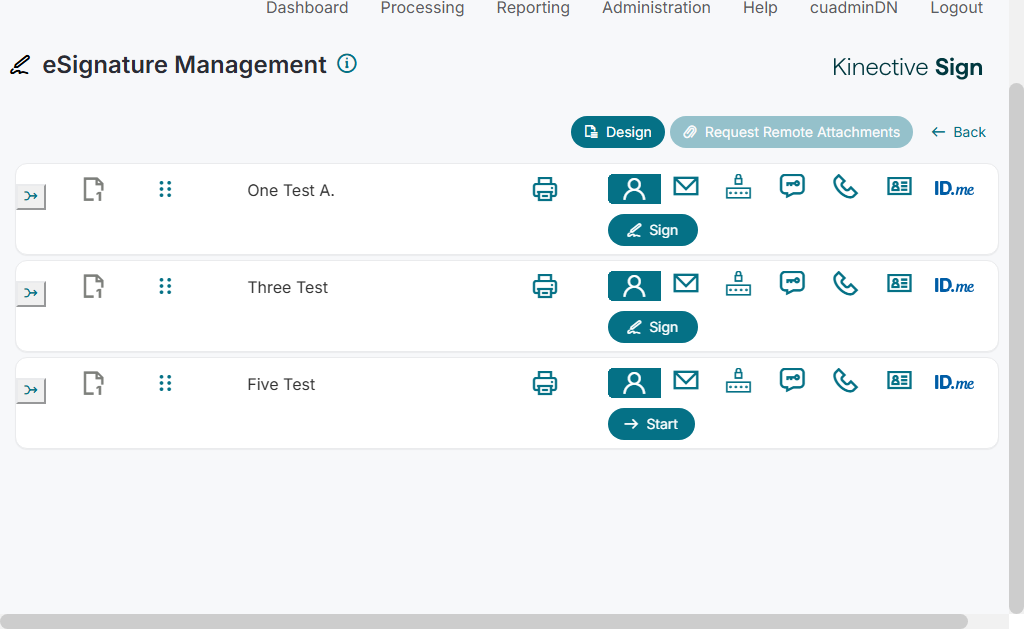Click the Design button
1024x629 pixels.
[618, 132]
